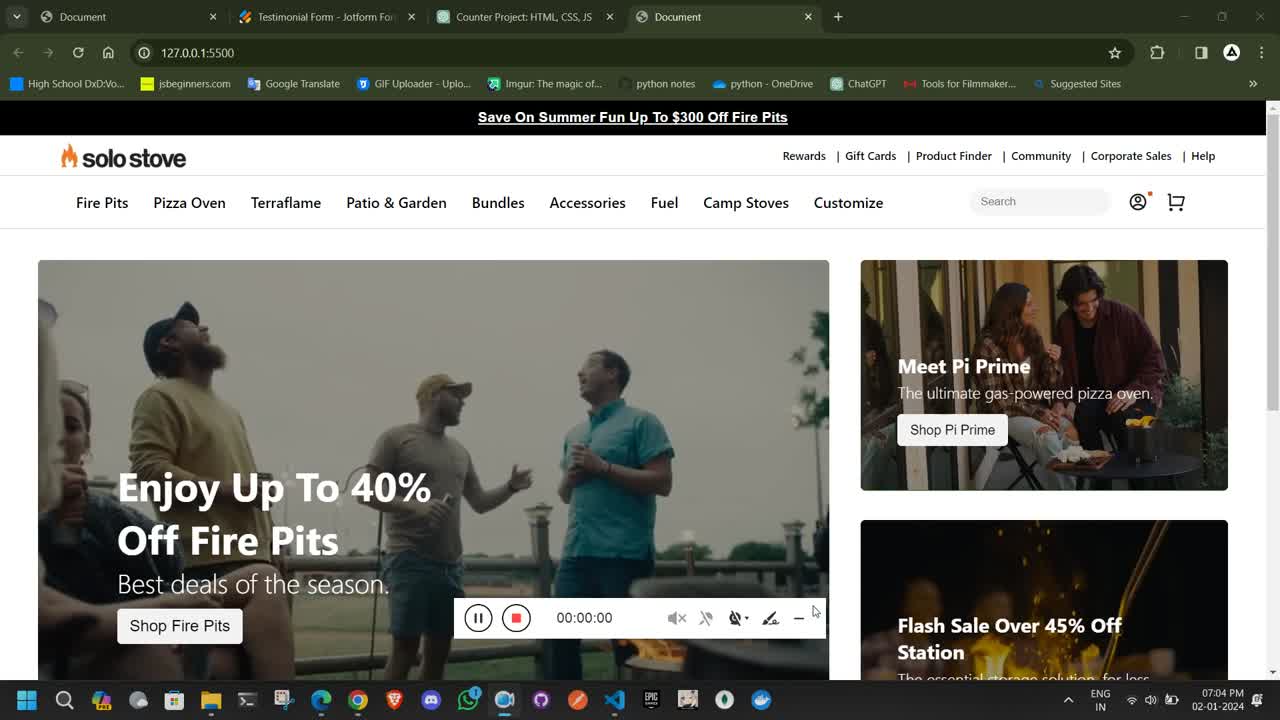Click in the site Search field
Screen dimensions: 1280x720
point(1040,202)
